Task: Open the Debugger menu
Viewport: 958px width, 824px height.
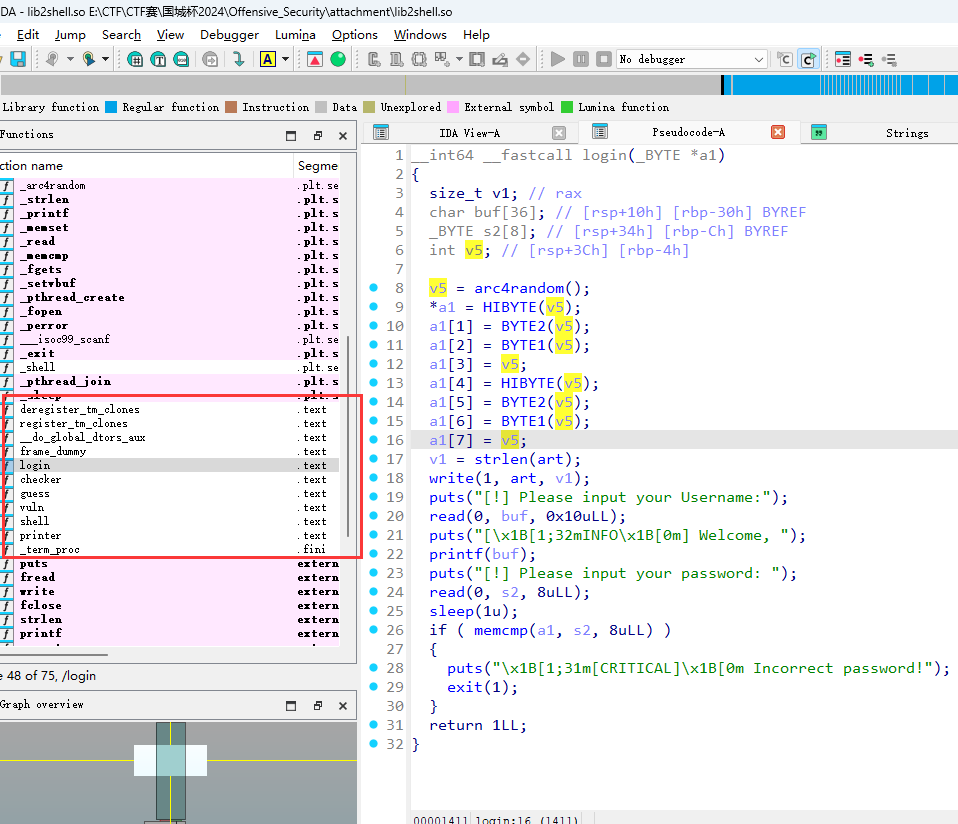Action: tap(229, 34)
